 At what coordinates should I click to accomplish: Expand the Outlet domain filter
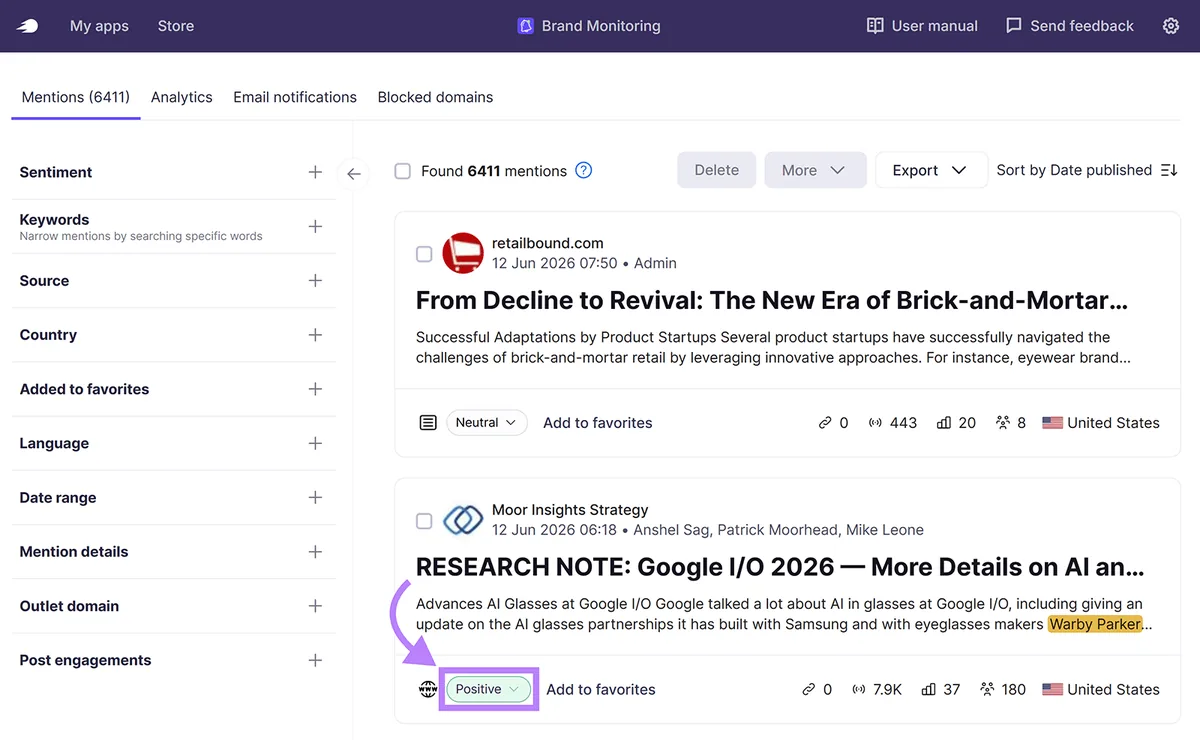pos(315,606)
